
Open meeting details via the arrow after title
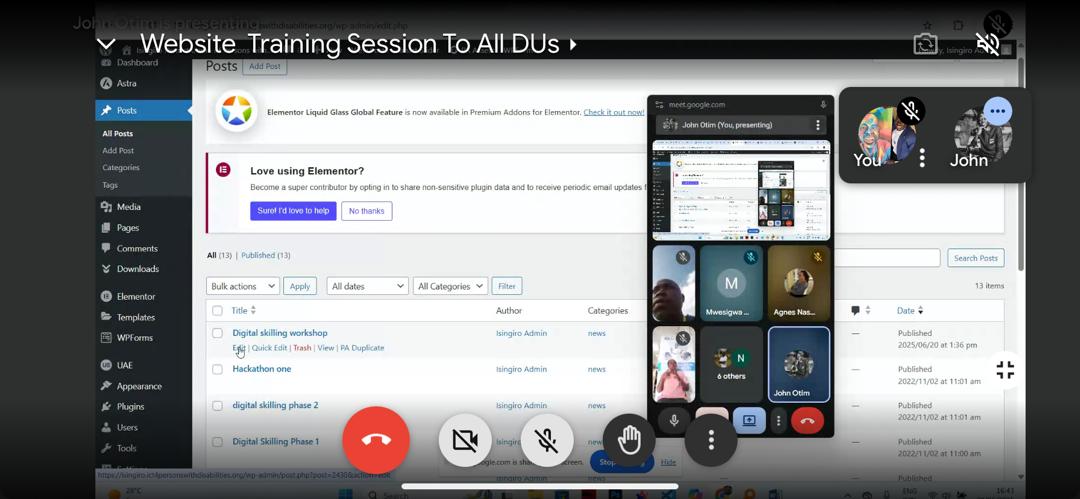(x=572, y=45)
